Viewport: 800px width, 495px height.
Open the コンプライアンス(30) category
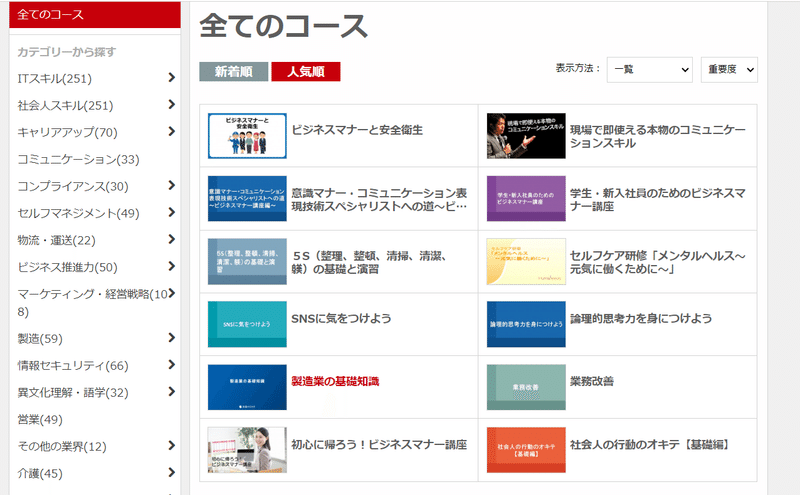tap(73, 187)
